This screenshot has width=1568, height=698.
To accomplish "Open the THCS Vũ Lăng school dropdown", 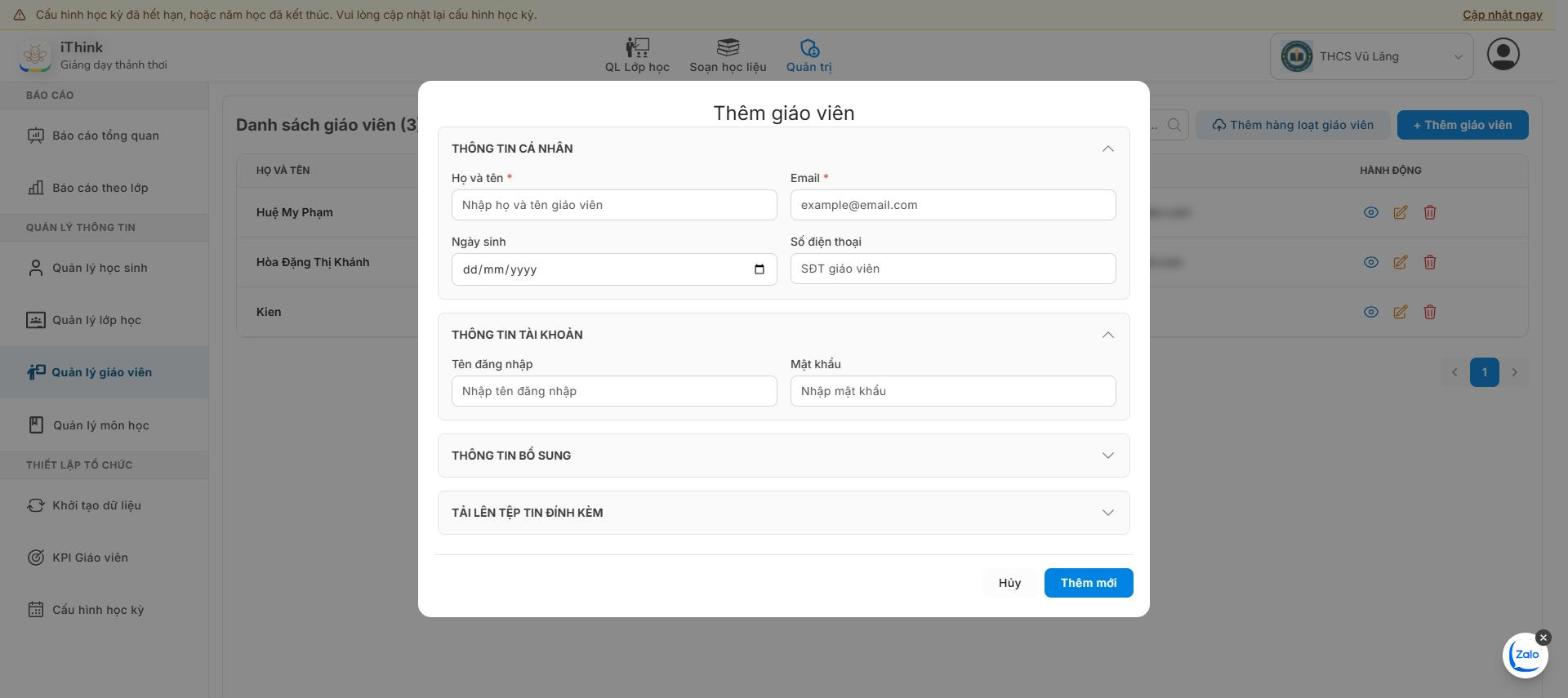I will pyautogui.click(x=1372, y=56).
